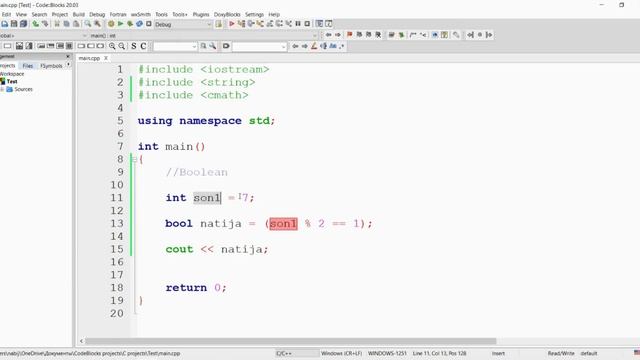Toggle source with the S icon
The width and height of the screenshot is (640, 360).
pyautogui.click(x=134, y=46)
